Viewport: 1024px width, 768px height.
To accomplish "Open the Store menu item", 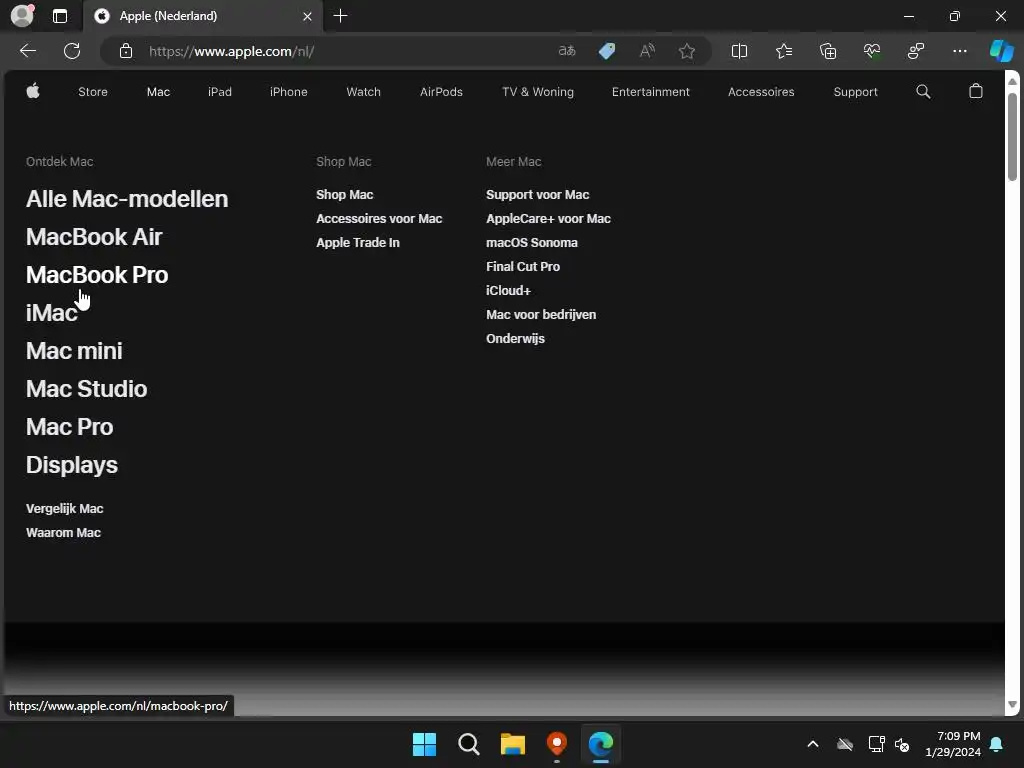I will pyautogui.click(x=93, y=92).
